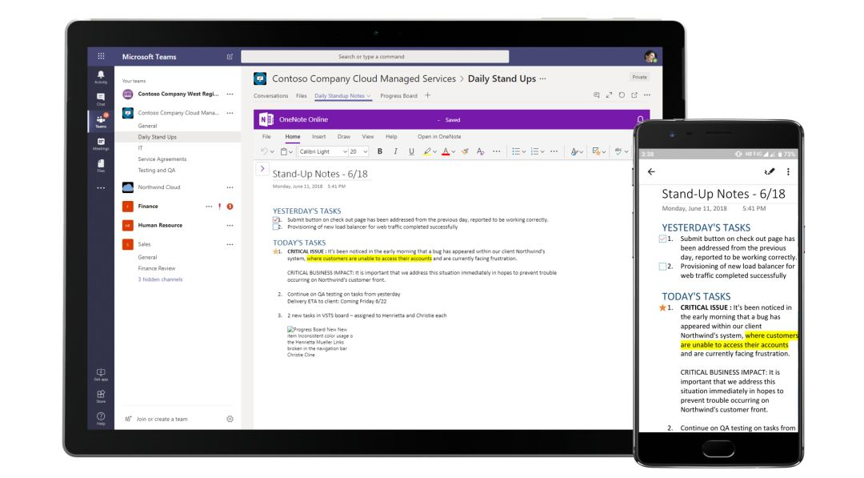Expand the OneNote navigation pane chevron
The image size is (864, 478).
point(263,169)
